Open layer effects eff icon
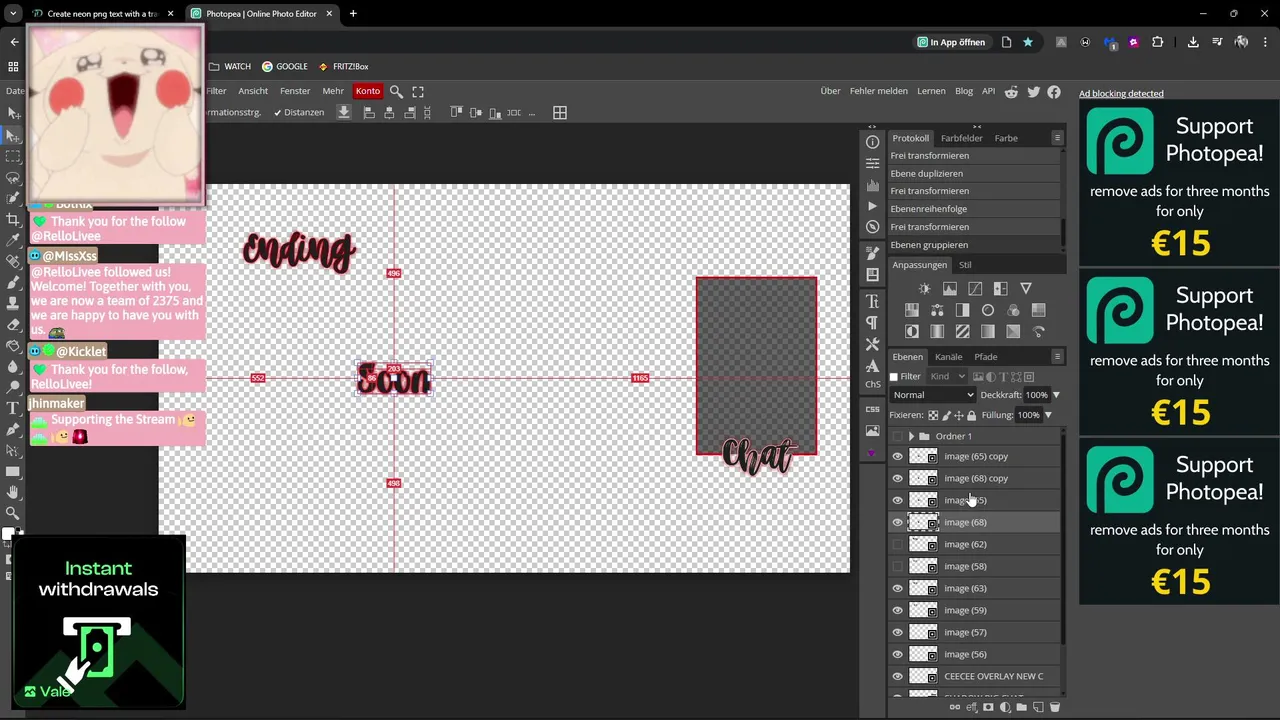Viewport: 1280px width, 720px height. [x=971, y=707]
